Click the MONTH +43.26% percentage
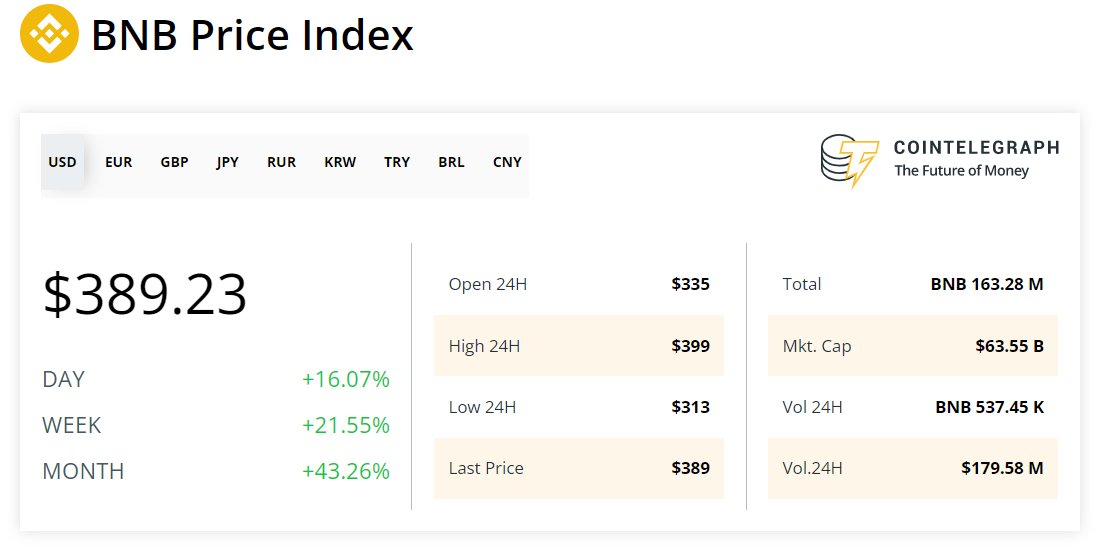The image size is (1099, 555). 345,471
